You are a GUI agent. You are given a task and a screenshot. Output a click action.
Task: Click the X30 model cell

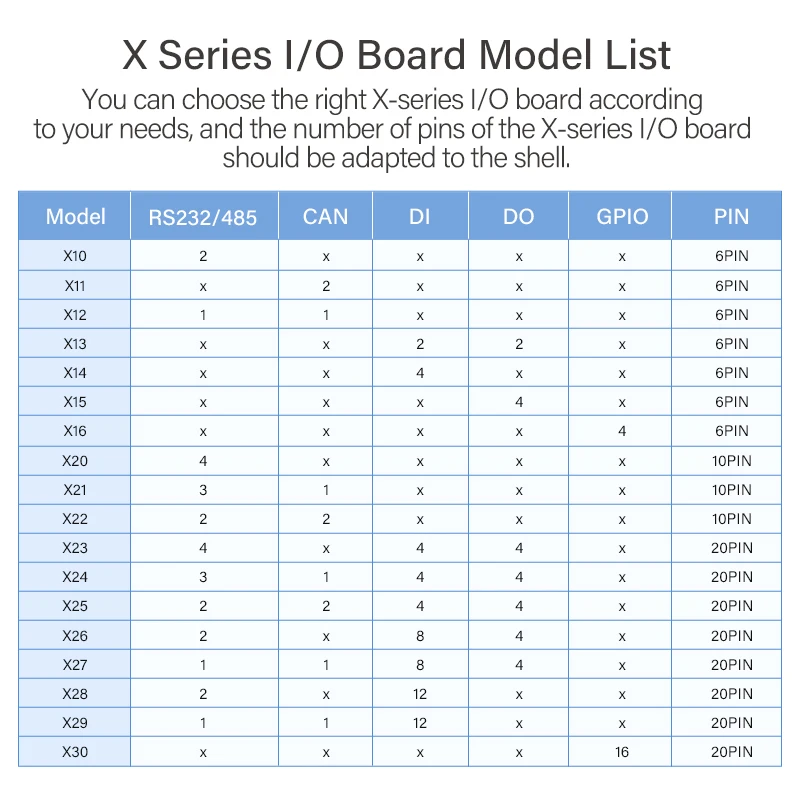click(75, 752)
